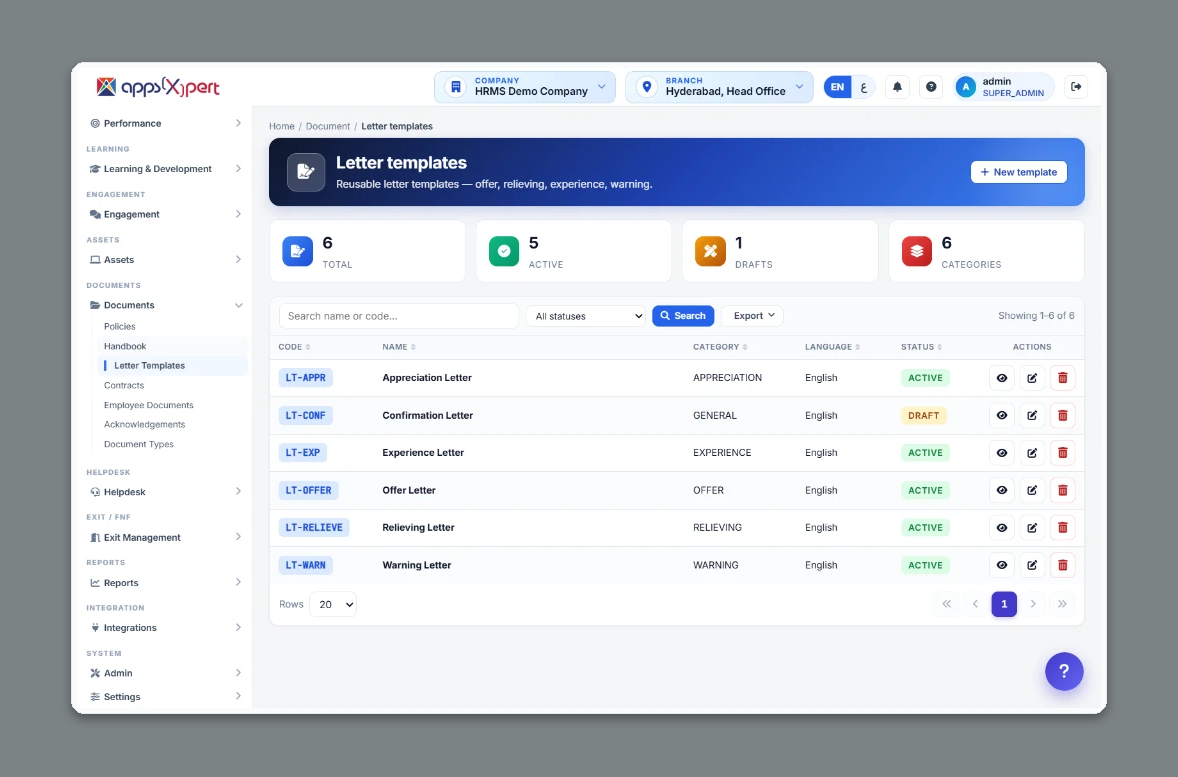Open Contracts in the sidebar
Screen dimensions: 1178x777
124,385
